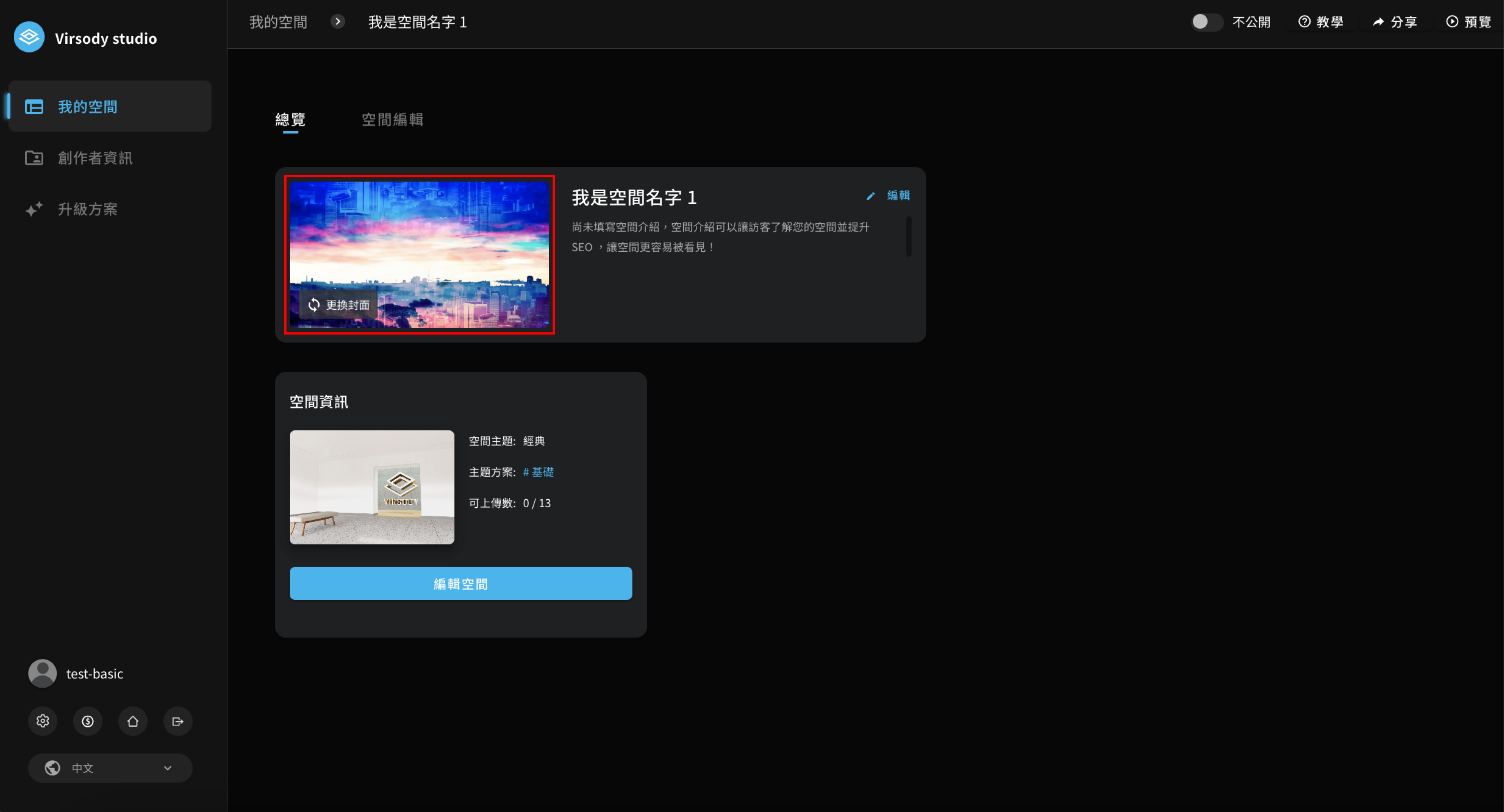Expand the 中文 language dropdown

[110, 767]
